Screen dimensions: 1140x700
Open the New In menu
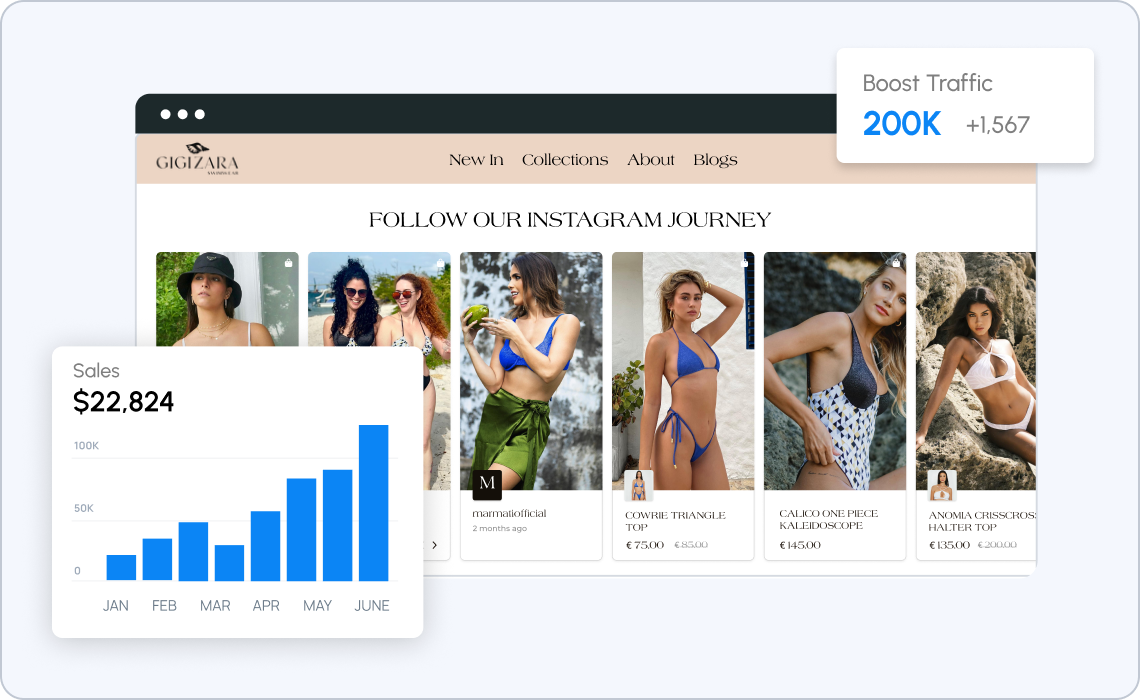click(476, 160)
